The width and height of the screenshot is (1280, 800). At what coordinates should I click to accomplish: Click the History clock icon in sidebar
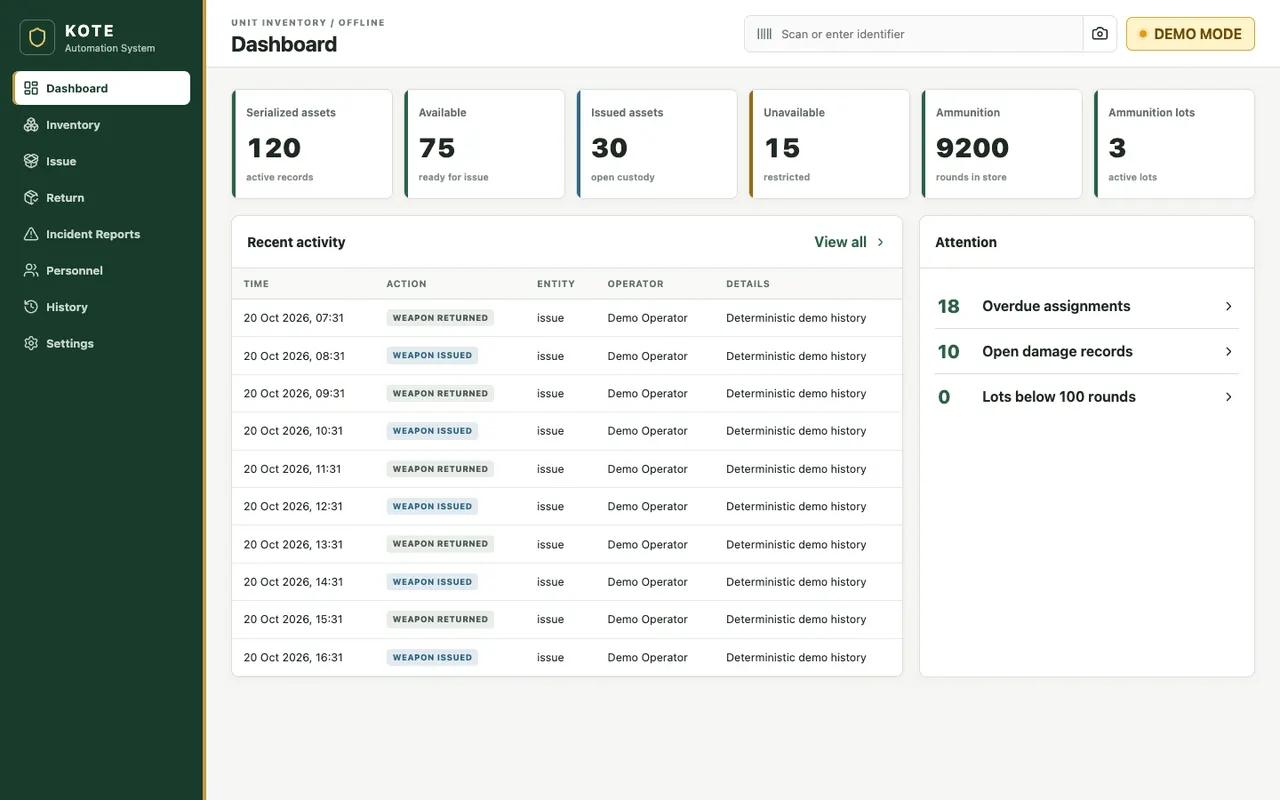click(31, 307)
